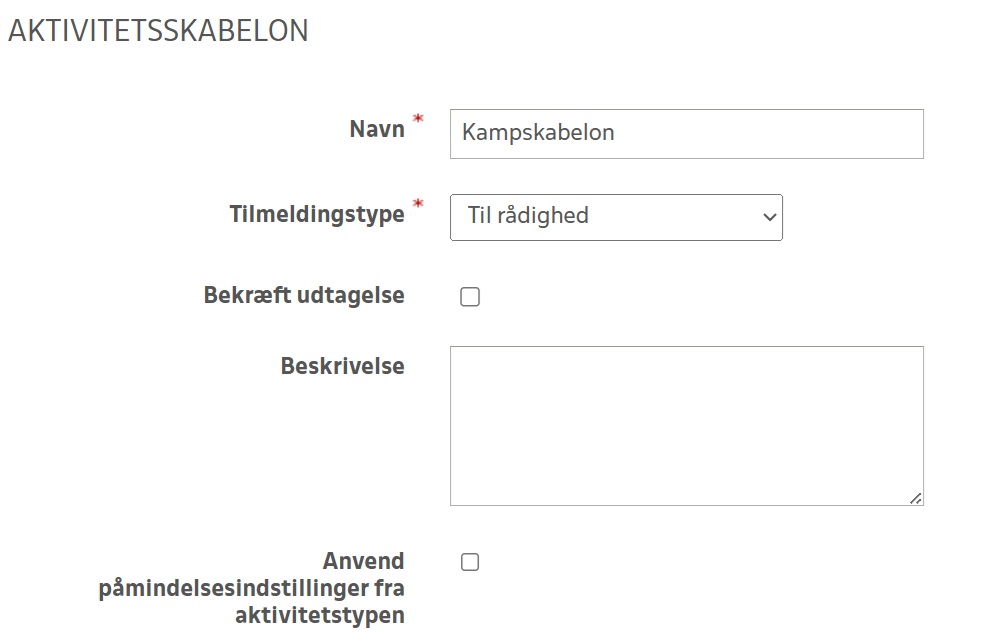Click the red asterisk beside Tilmeldingstype

coord(418,205)
